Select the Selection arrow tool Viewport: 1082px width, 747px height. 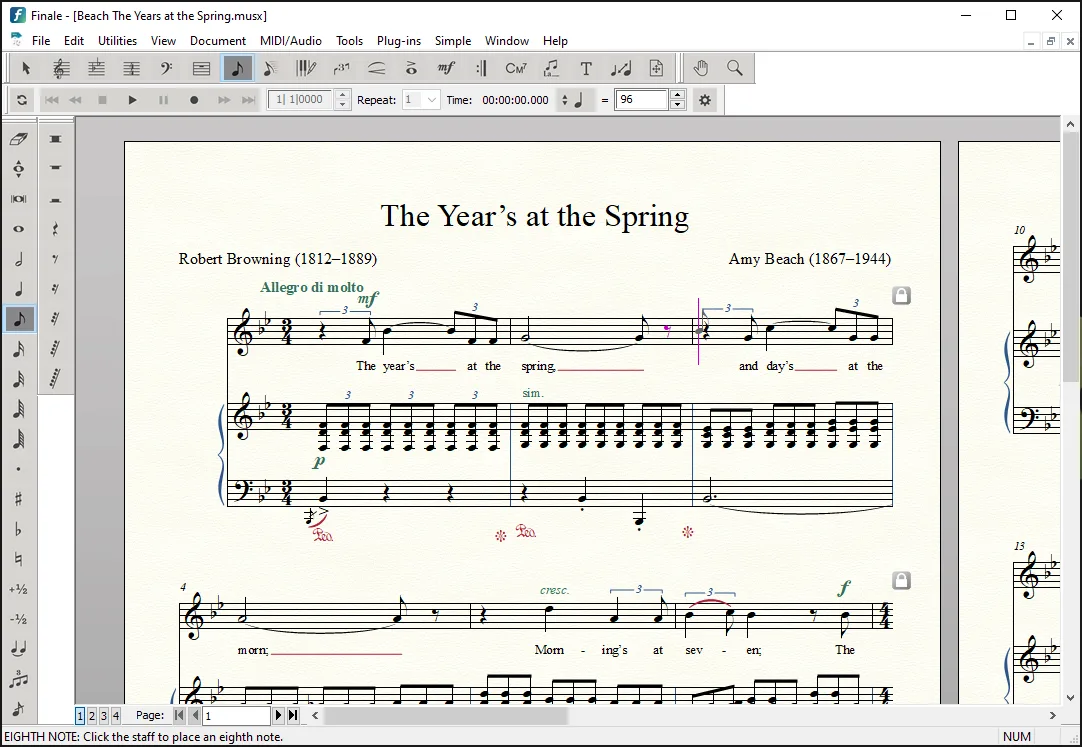tap(26, 68)
